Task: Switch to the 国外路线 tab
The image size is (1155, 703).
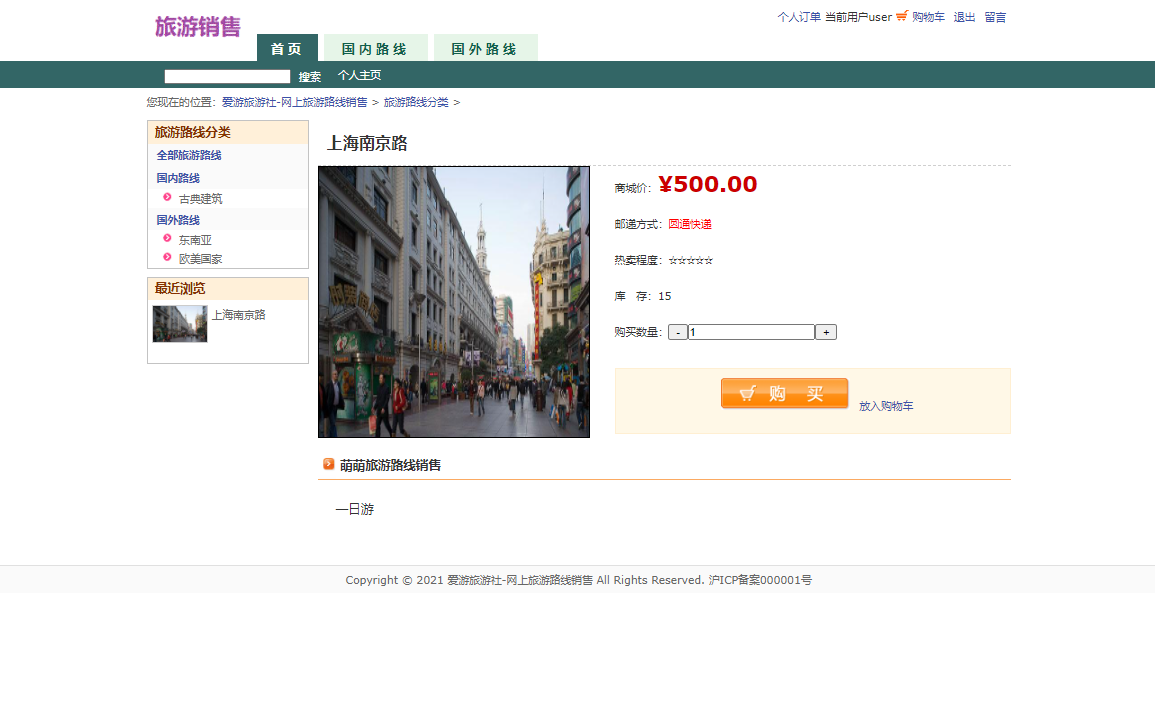Action: (485, 48)
